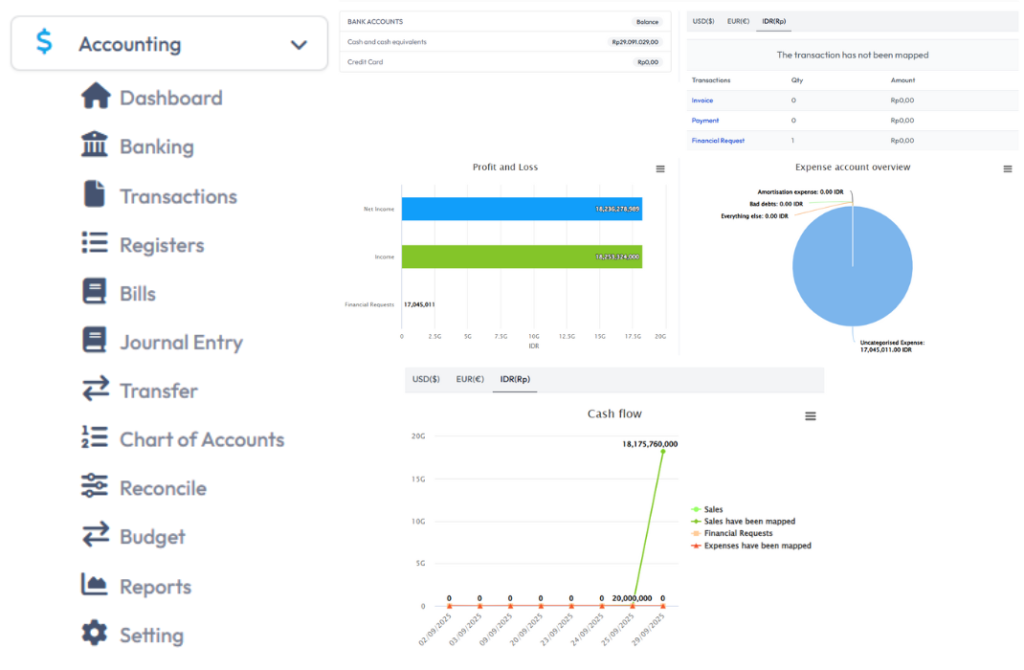Switch to USD($) tab above Cash flow
The image size is (1024, 670).
click(x=426, y=380)
